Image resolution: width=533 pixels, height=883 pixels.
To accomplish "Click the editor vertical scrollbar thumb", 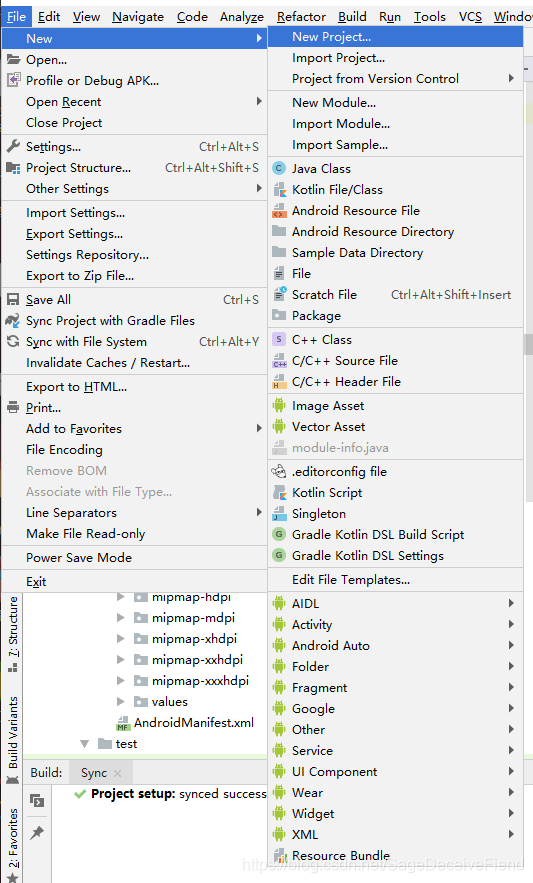I will pos(528,345).
